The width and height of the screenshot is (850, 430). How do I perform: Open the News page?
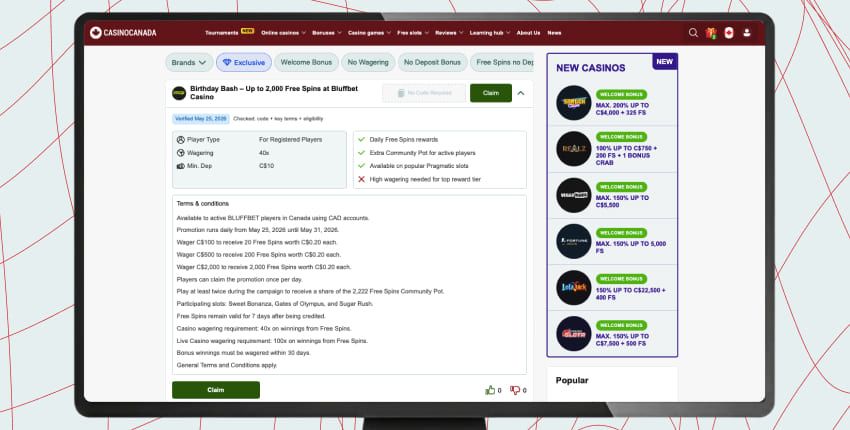[554, 33]
